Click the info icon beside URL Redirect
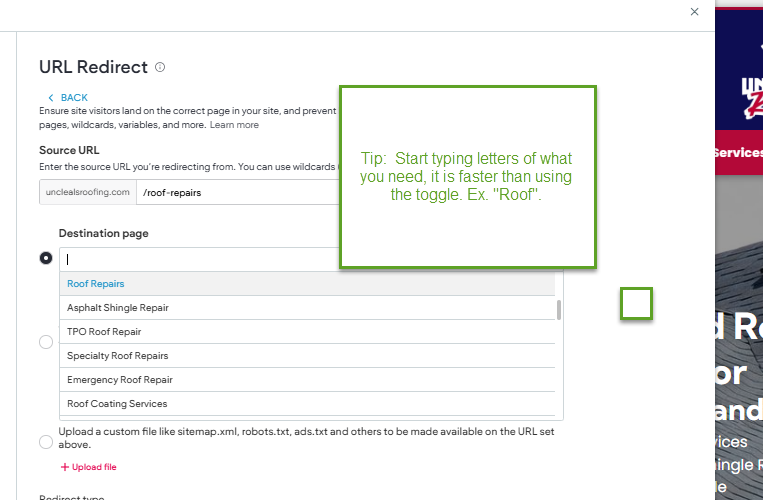The width and height of the screenshot is (763, 500). click(x=160, y=68)
